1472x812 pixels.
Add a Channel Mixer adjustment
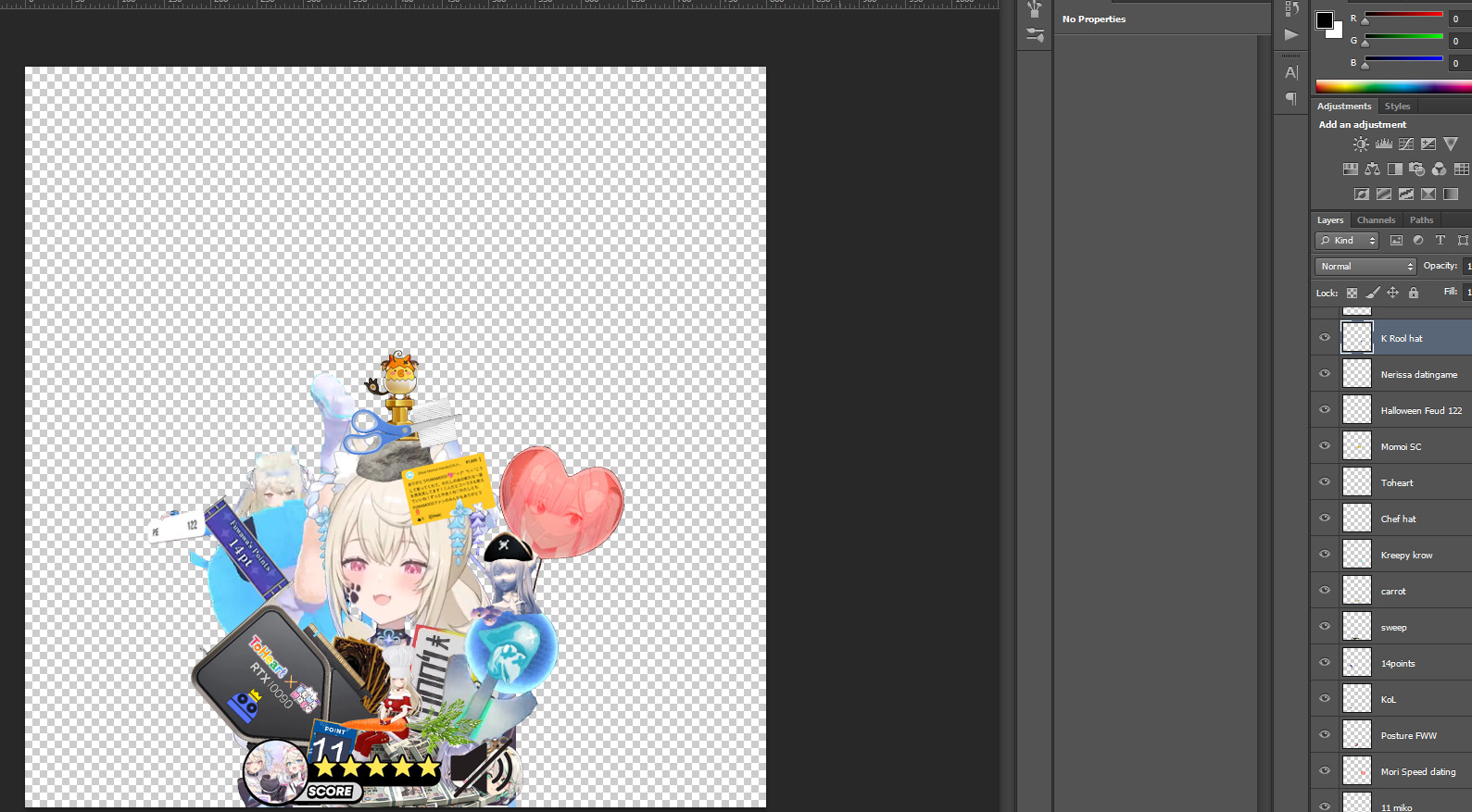point(1440,169)
